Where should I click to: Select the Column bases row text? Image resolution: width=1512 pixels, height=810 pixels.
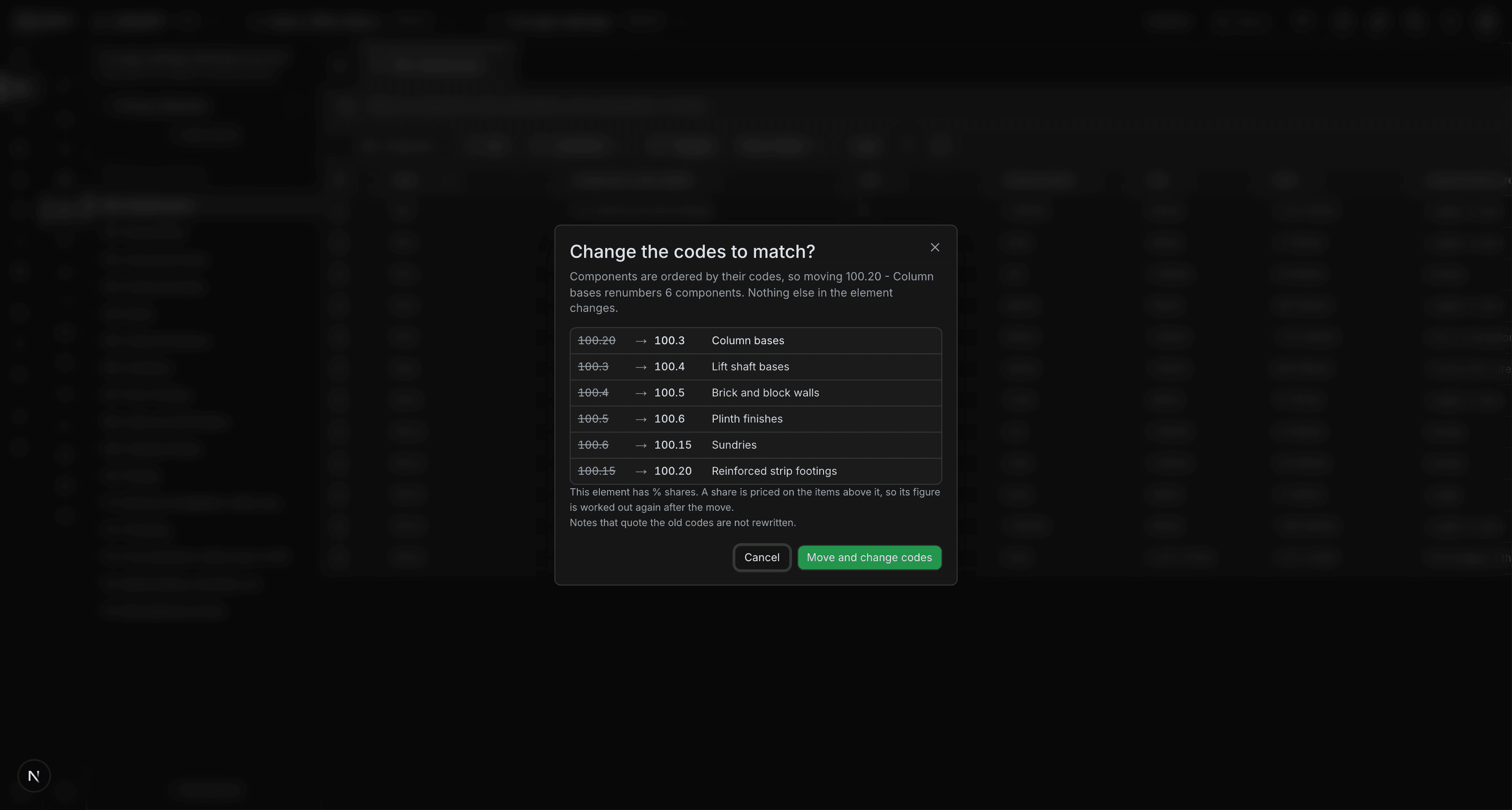748,341
